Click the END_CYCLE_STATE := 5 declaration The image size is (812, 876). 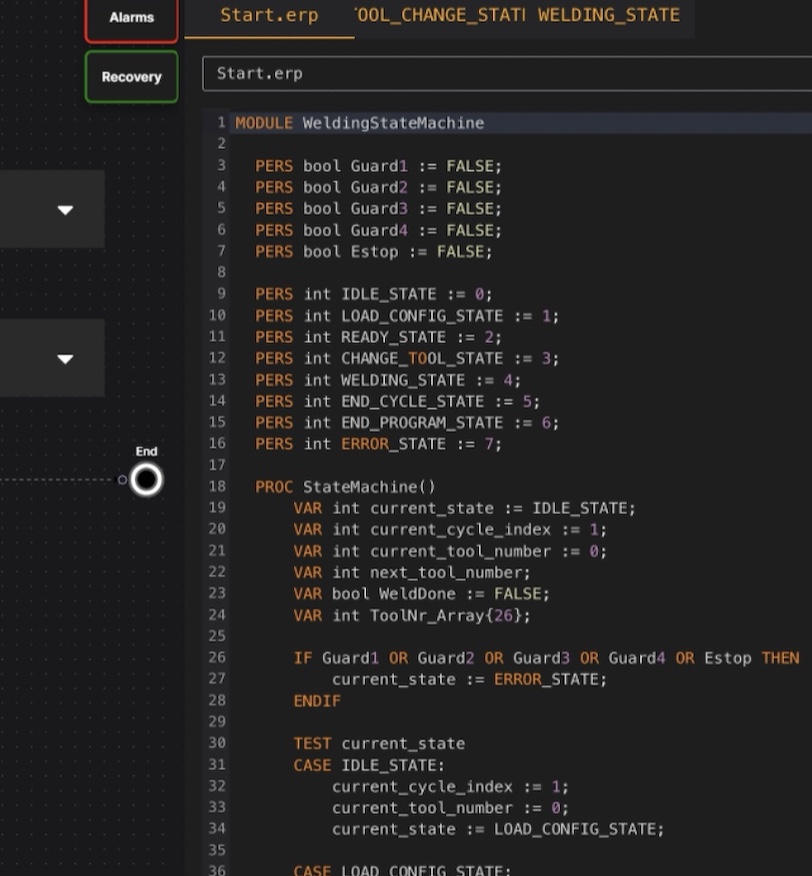pyautogui.click(x=397, y=401)
